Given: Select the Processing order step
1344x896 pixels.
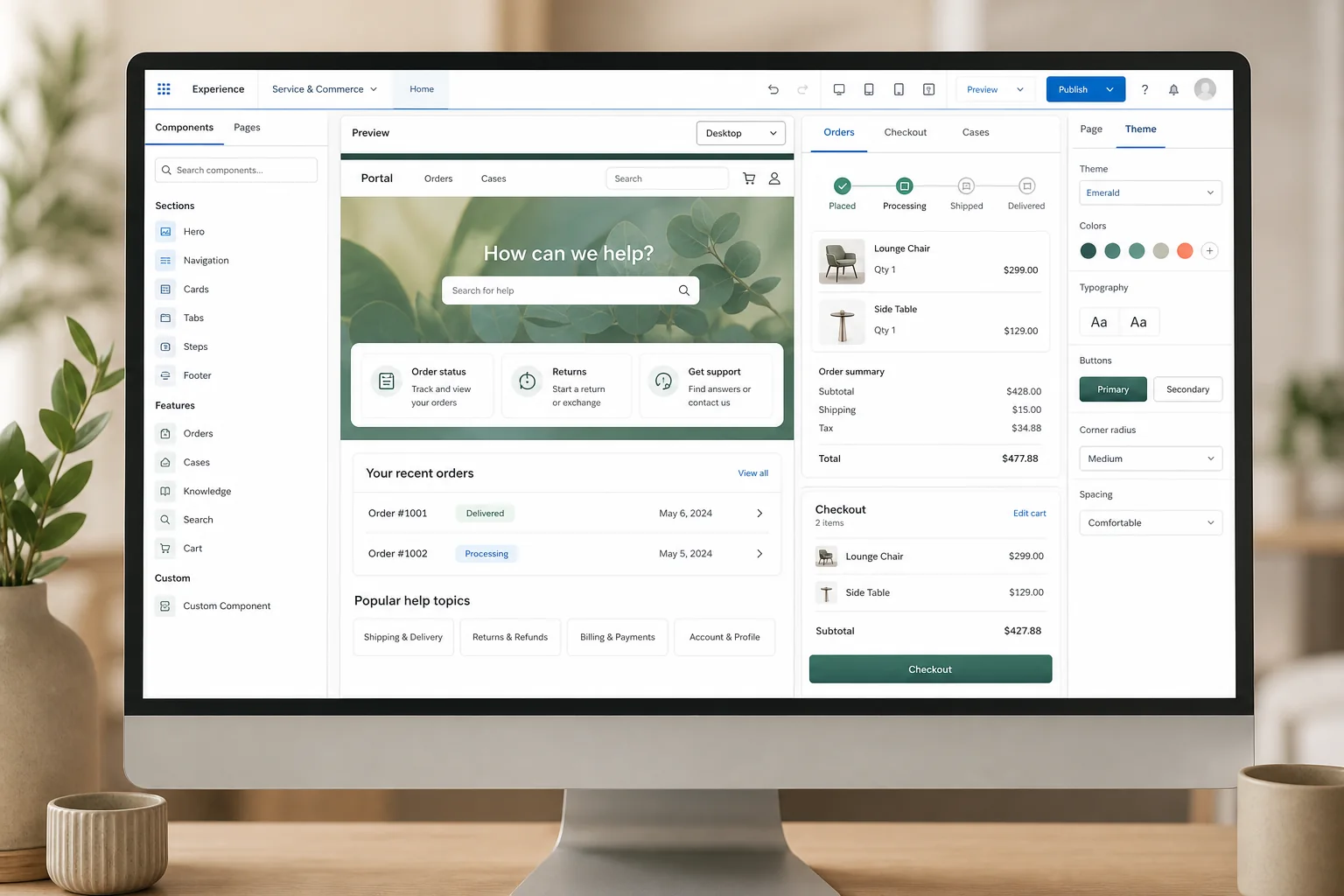Looking at the screenshot, I should (x=904, y=186).
